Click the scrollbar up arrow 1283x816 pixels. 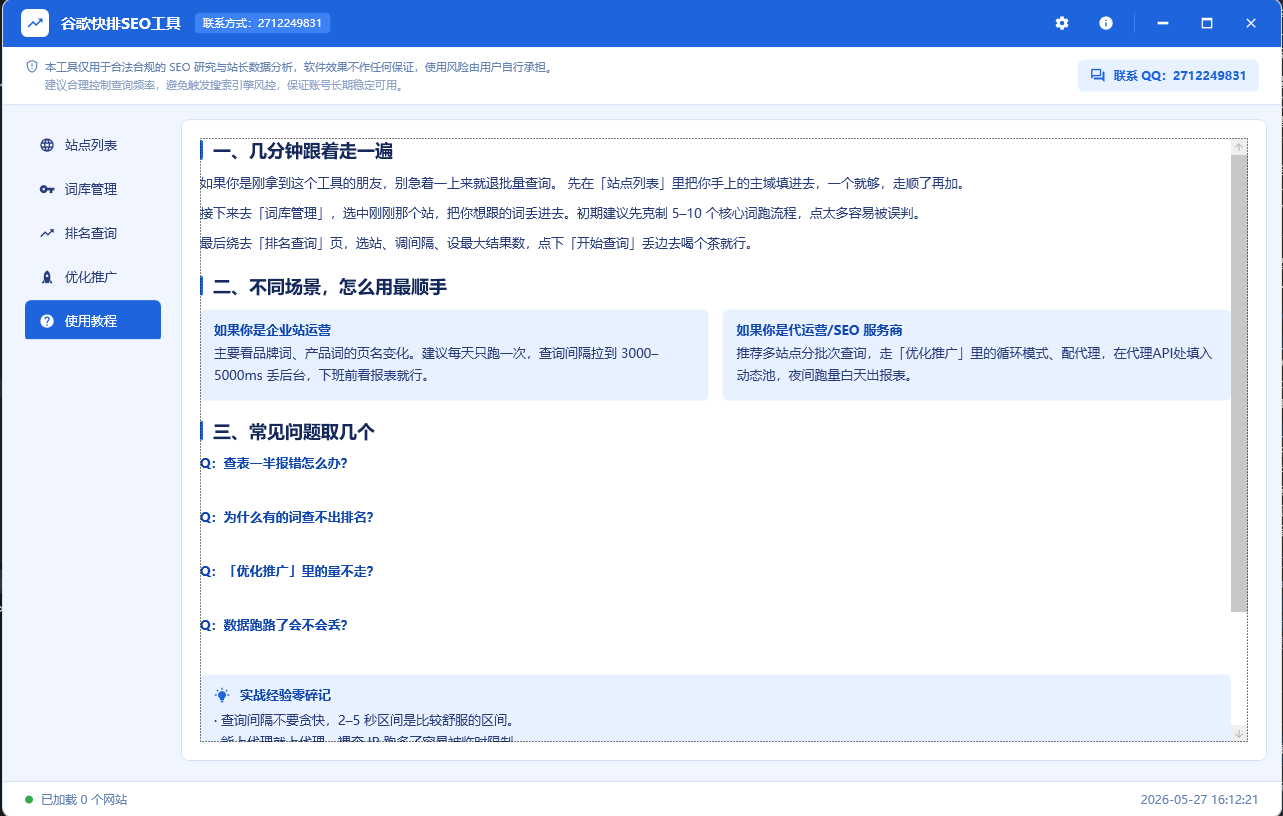(x=1239, y=147)
